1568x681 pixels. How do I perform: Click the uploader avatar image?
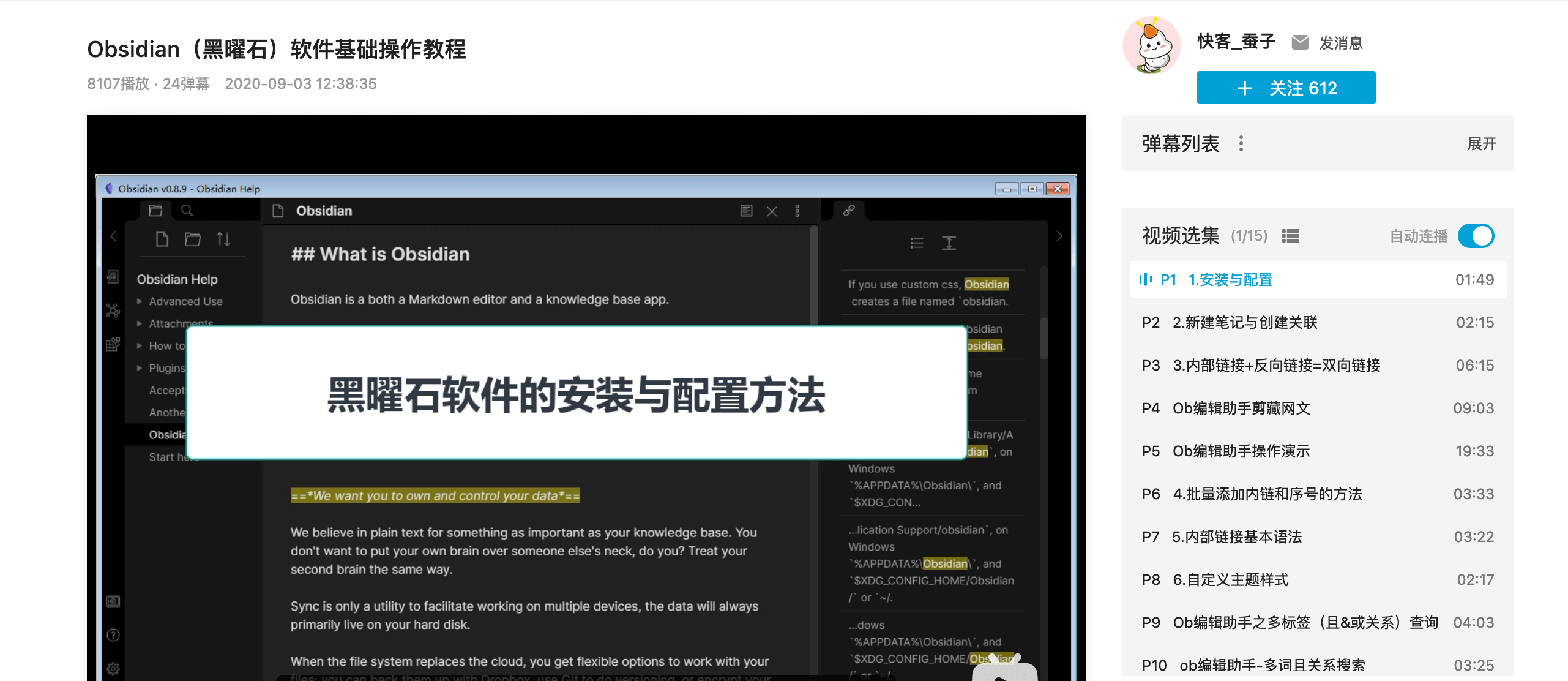(1151, 45)
